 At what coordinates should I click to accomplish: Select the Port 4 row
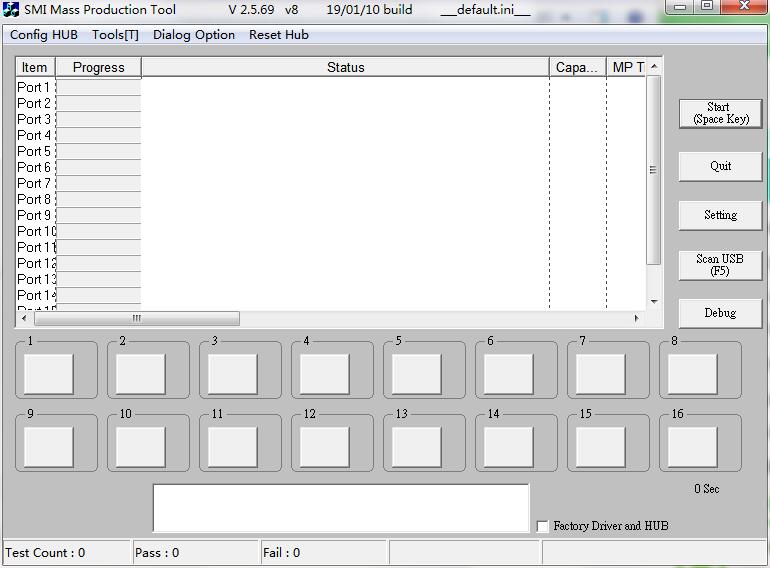point(331,135)
